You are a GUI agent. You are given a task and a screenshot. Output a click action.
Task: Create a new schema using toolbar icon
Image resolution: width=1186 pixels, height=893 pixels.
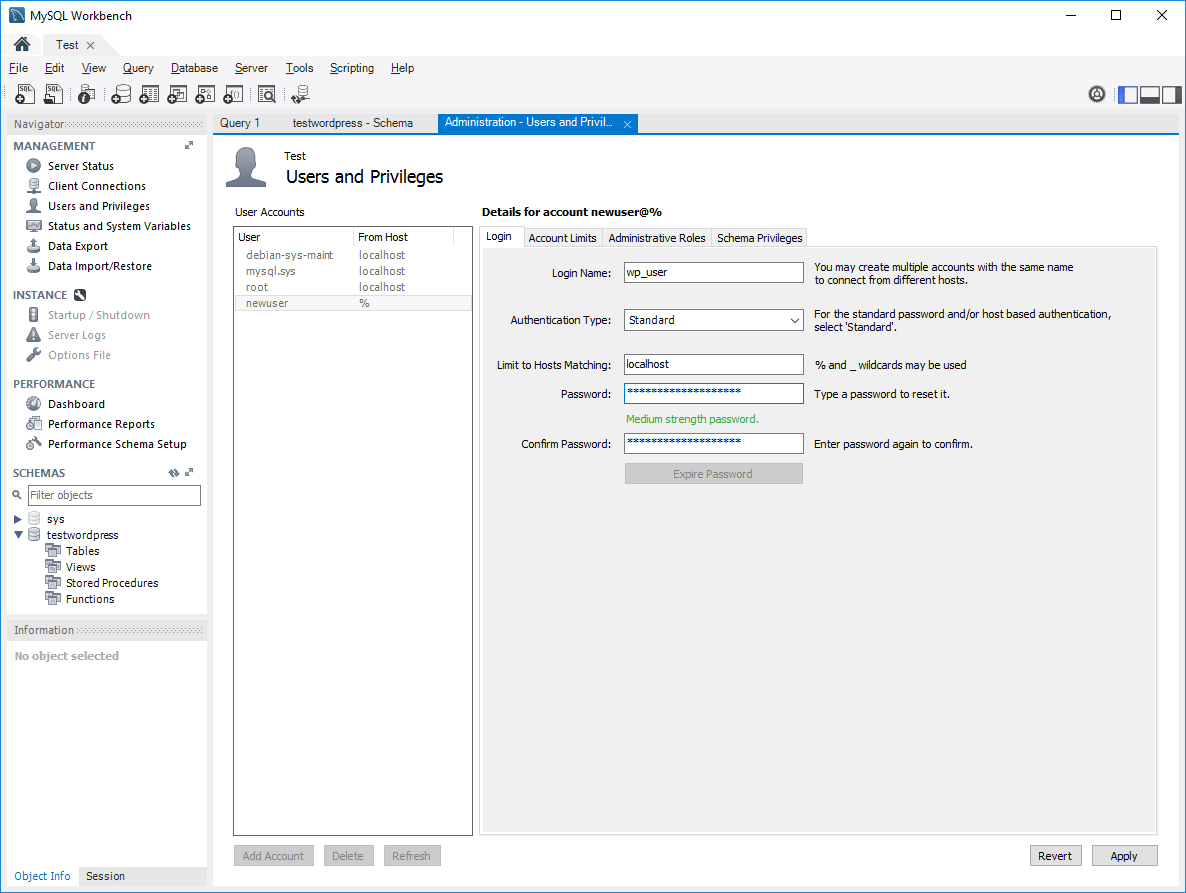pos(121,94)
